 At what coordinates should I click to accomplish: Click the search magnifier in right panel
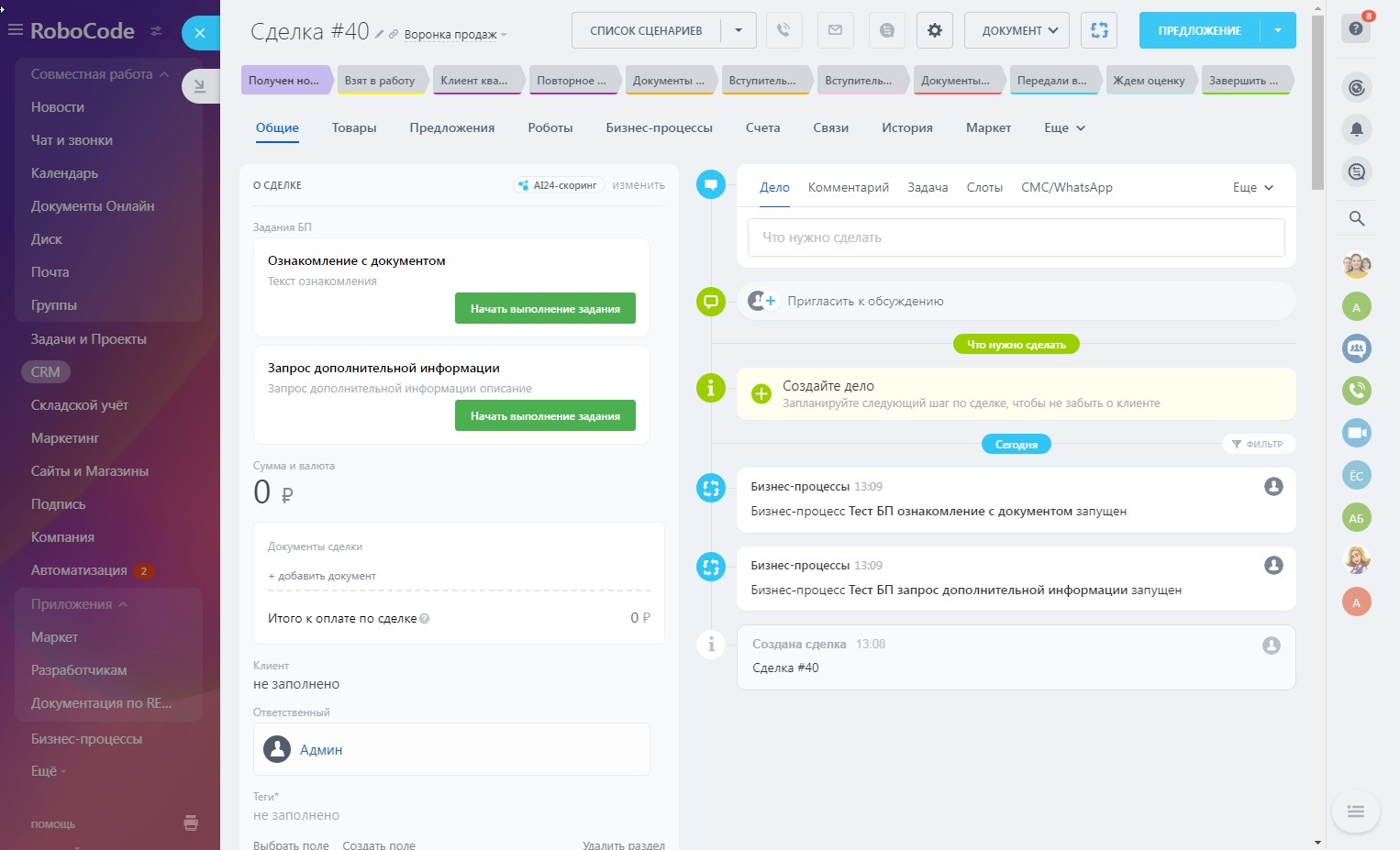click(x=1356, y=218)
